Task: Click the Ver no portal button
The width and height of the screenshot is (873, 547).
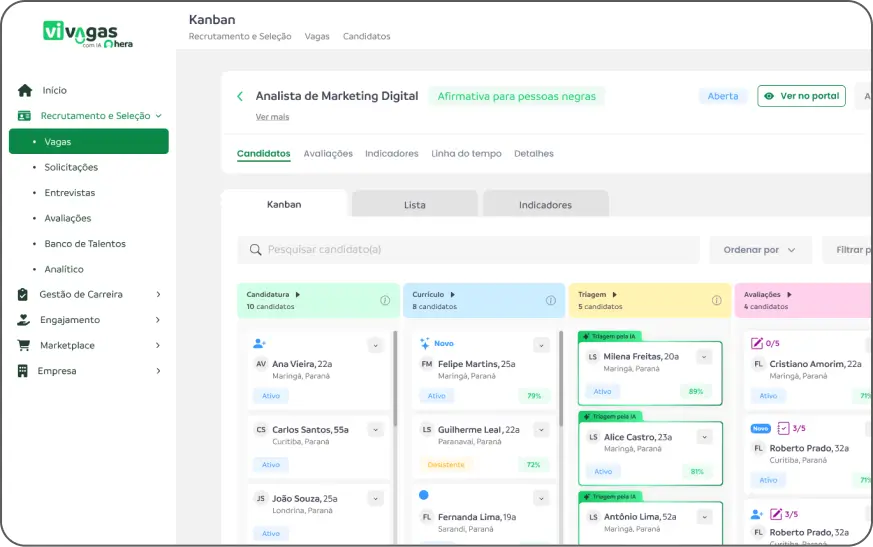Action: point(801,96)
